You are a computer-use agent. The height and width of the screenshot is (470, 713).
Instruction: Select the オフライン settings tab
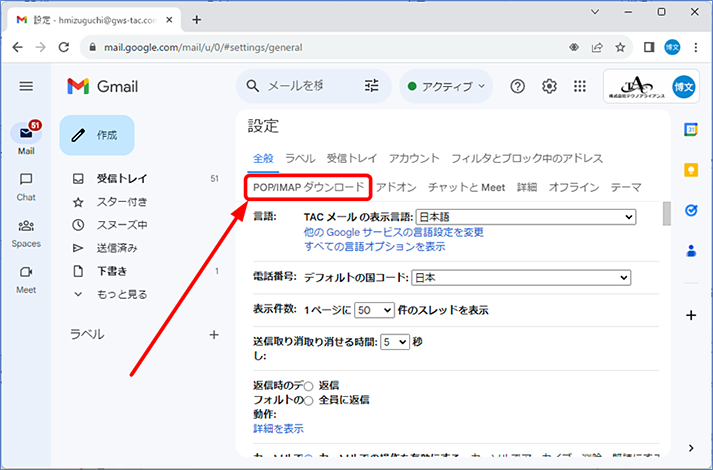[574, 187]
